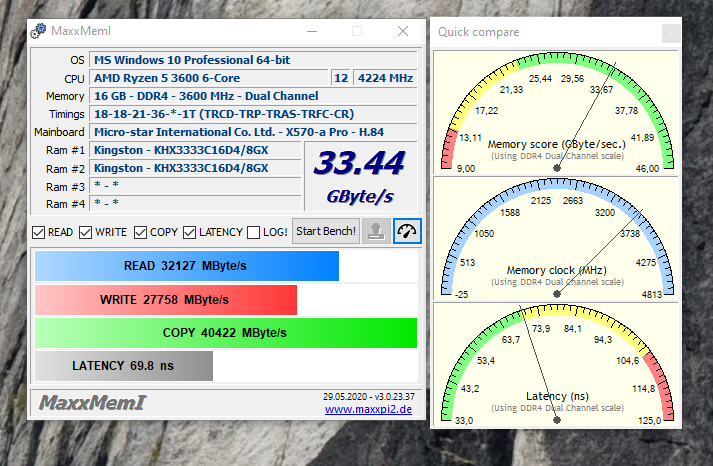Click the Ram #1 Kingston KHX3333C16D4/8GX field
The image size is (713, 466).
point(195,150)
